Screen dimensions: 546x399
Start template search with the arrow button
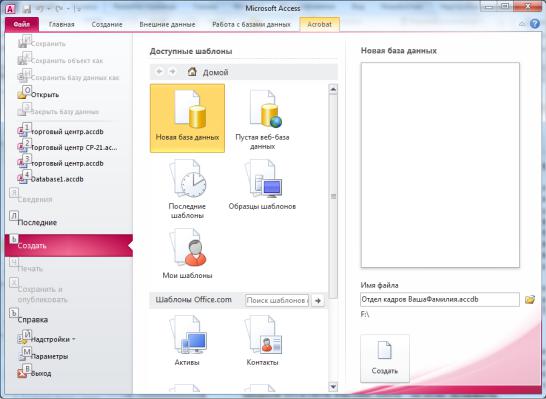pos(318,300)
